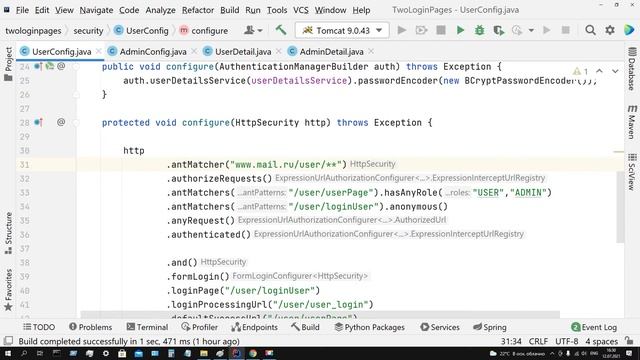The width and height of the screenshot is (640, 360).
Task: Click the UTF-8 encoding status
Action: coord(567,341)
